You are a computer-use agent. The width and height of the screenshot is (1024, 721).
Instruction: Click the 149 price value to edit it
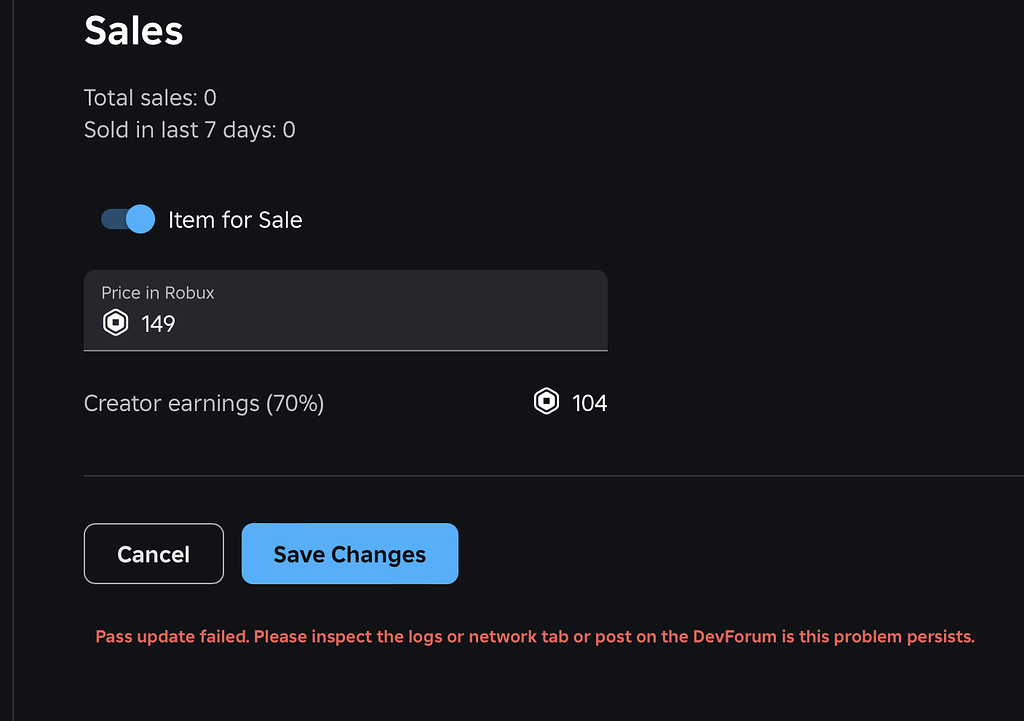coord(158,323)
